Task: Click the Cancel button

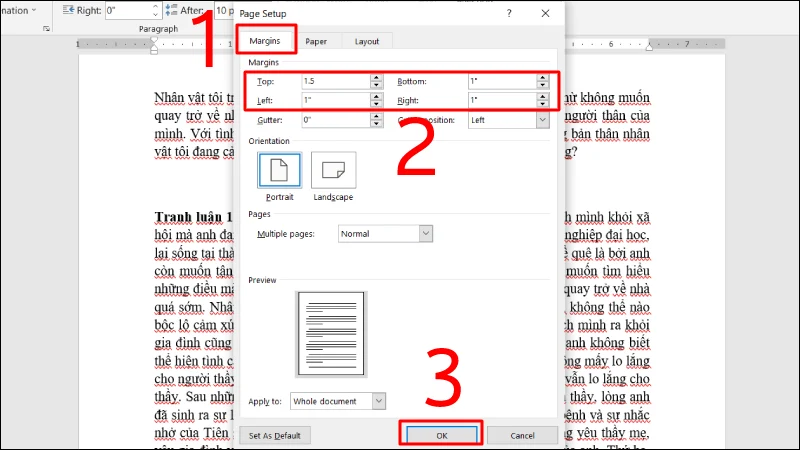Action: point(523,435)
